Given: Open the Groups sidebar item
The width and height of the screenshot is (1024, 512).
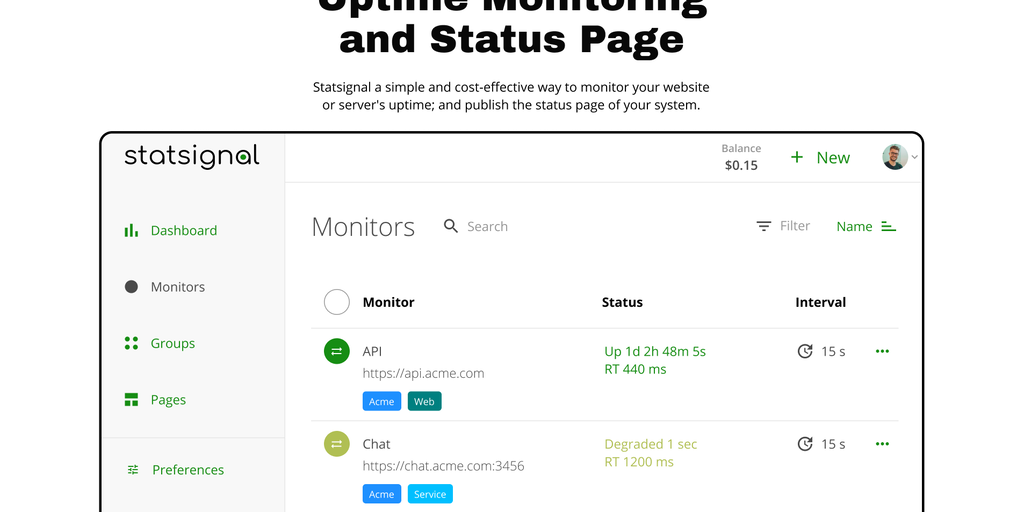Looking at the screenshot, I should [x=172, y=343].
